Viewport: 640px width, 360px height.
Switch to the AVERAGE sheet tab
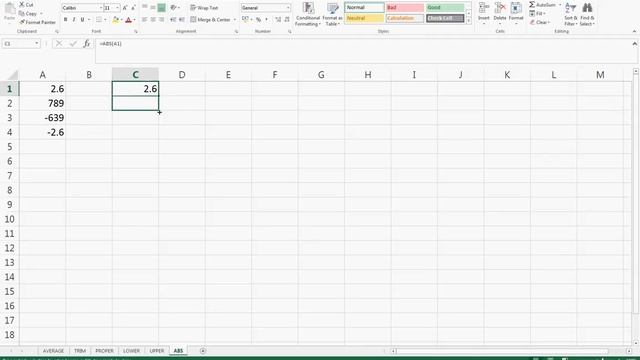(x=53, y=351)
